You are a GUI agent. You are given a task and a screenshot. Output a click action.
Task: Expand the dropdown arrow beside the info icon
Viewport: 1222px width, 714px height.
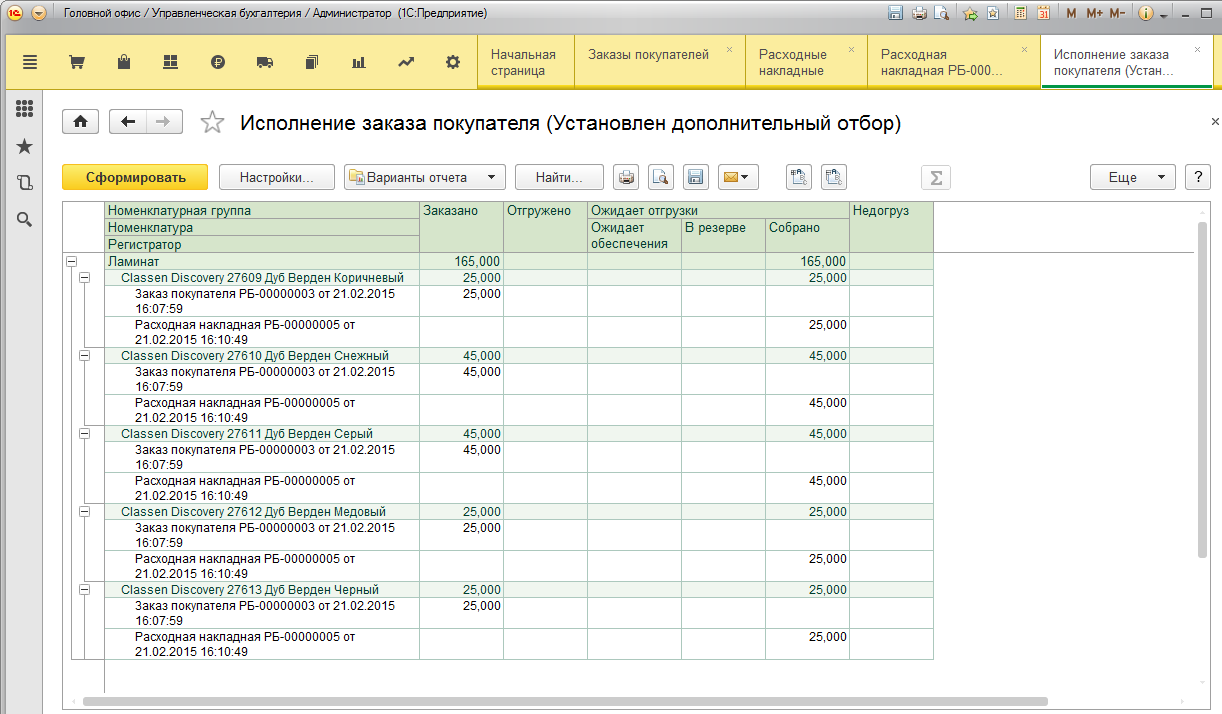point(1164,15)
